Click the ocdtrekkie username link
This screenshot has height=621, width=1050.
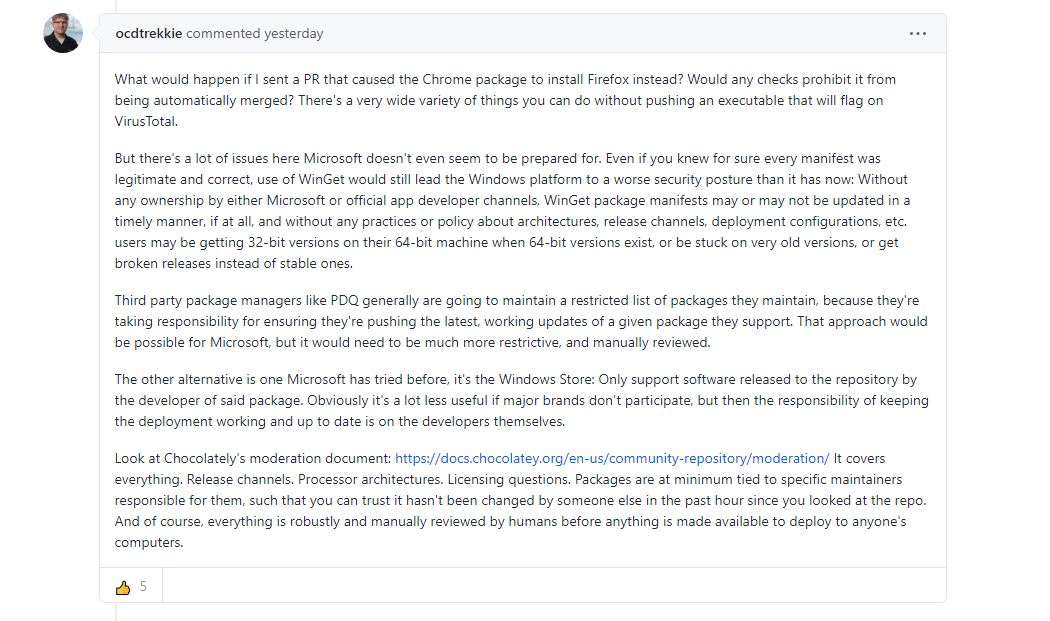pyautogui.click(x=149, y=33)
